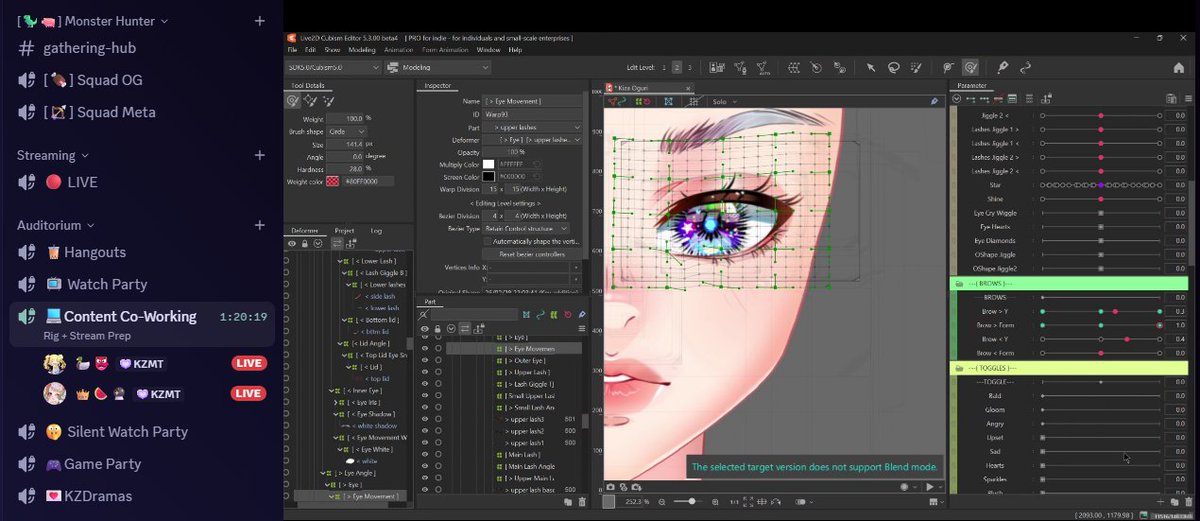Add channel to Auditorium category

(259, 225)
